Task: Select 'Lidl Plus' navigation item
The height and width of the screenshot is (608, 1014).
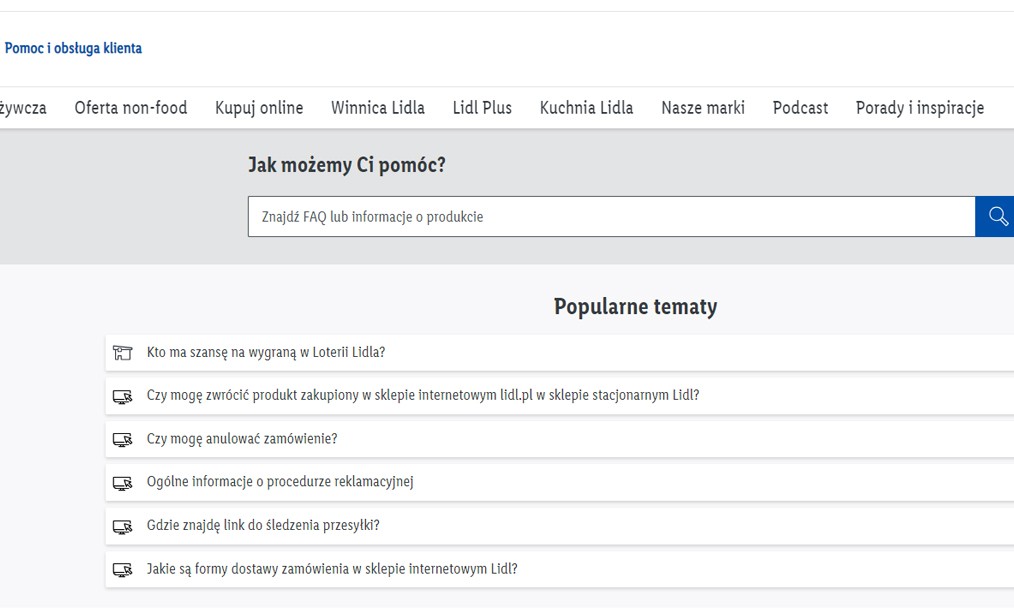Action: pos(482,107)
